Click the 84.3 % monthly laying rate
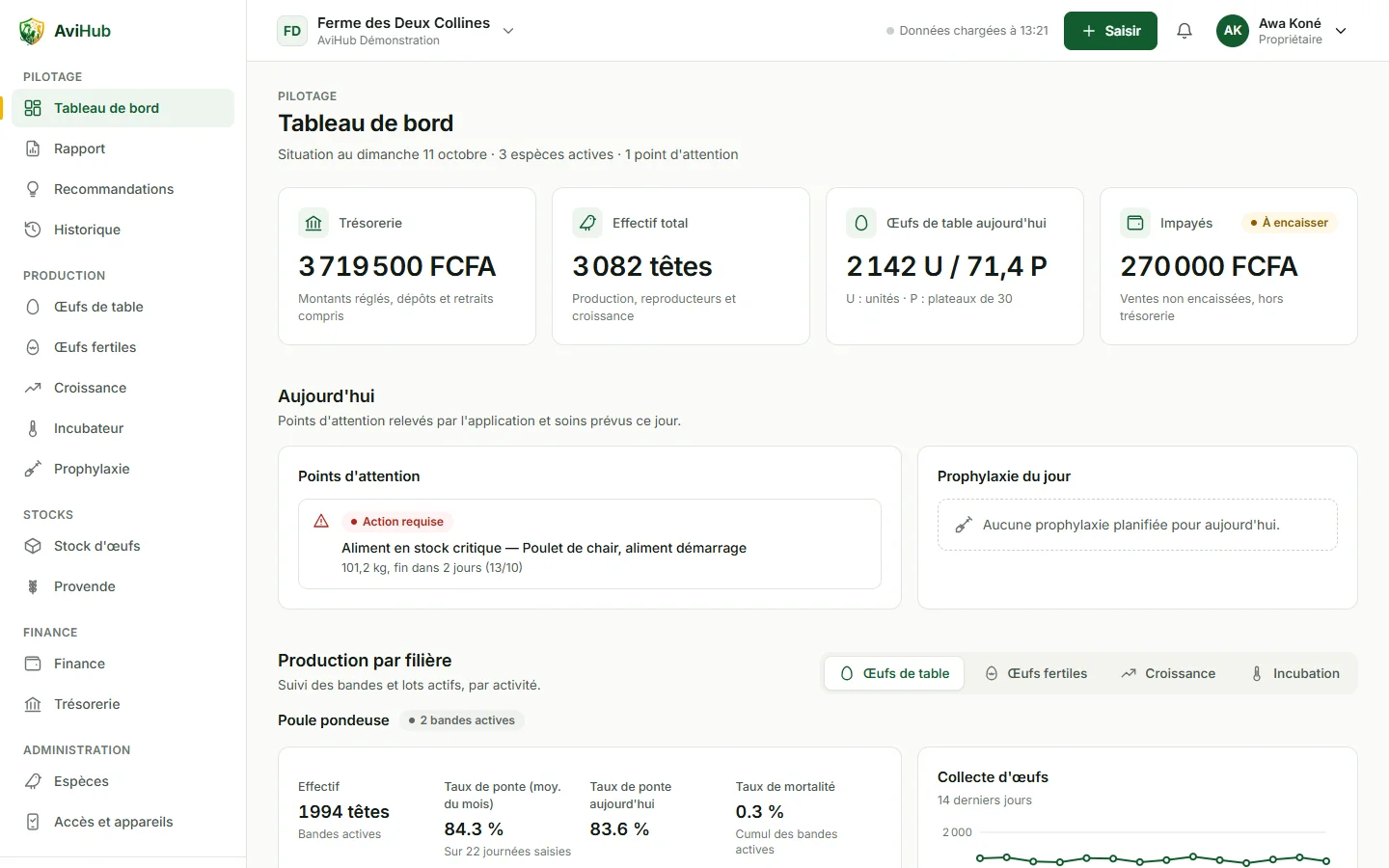The height and width of the screenshot is (868, 1389). 474,829
